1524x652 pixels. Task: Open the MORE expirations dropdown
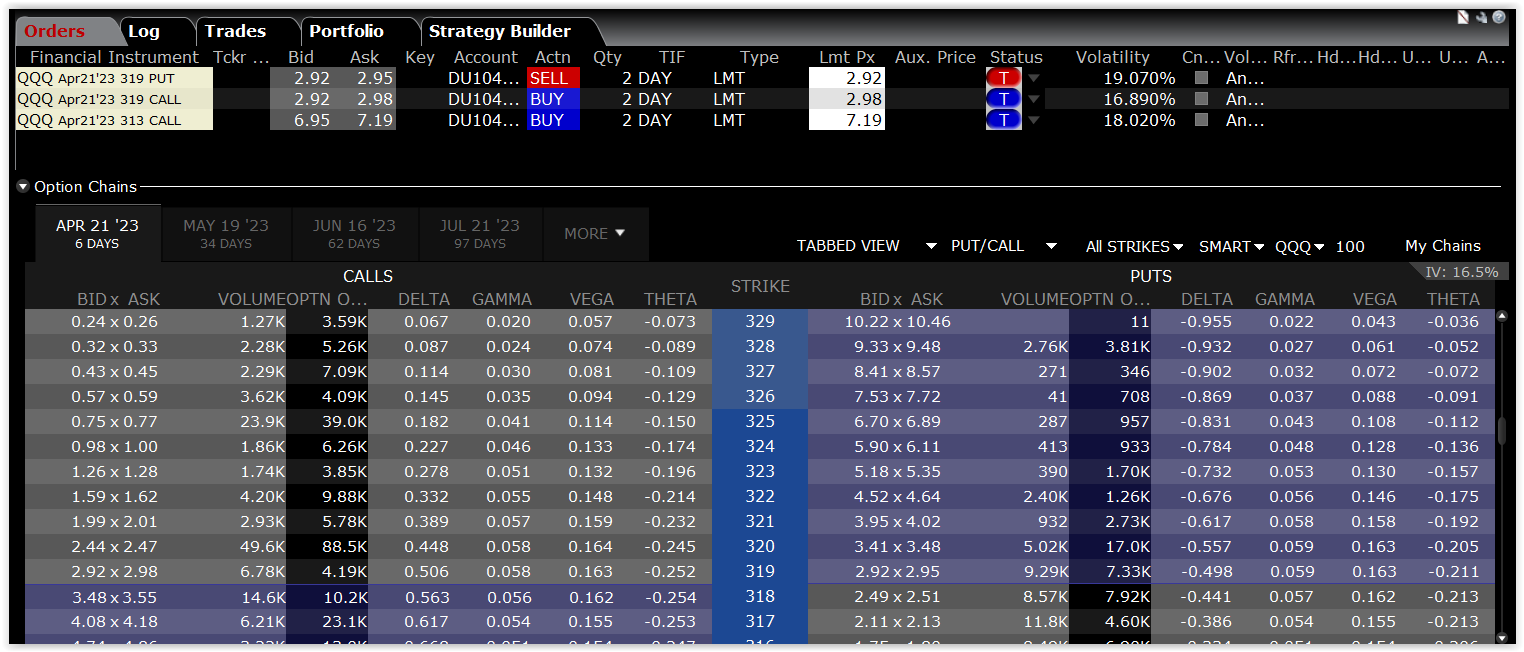pos(595,234)
